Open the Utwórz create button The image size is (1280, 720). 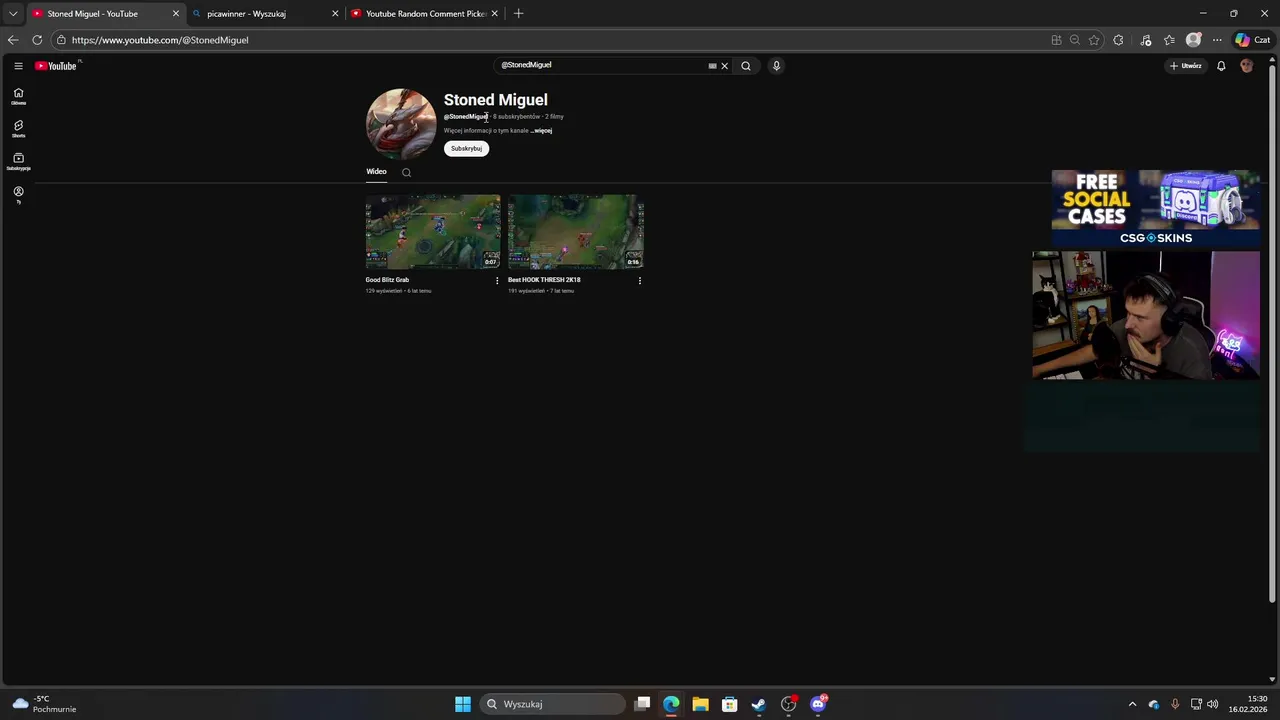(1186, 66)
